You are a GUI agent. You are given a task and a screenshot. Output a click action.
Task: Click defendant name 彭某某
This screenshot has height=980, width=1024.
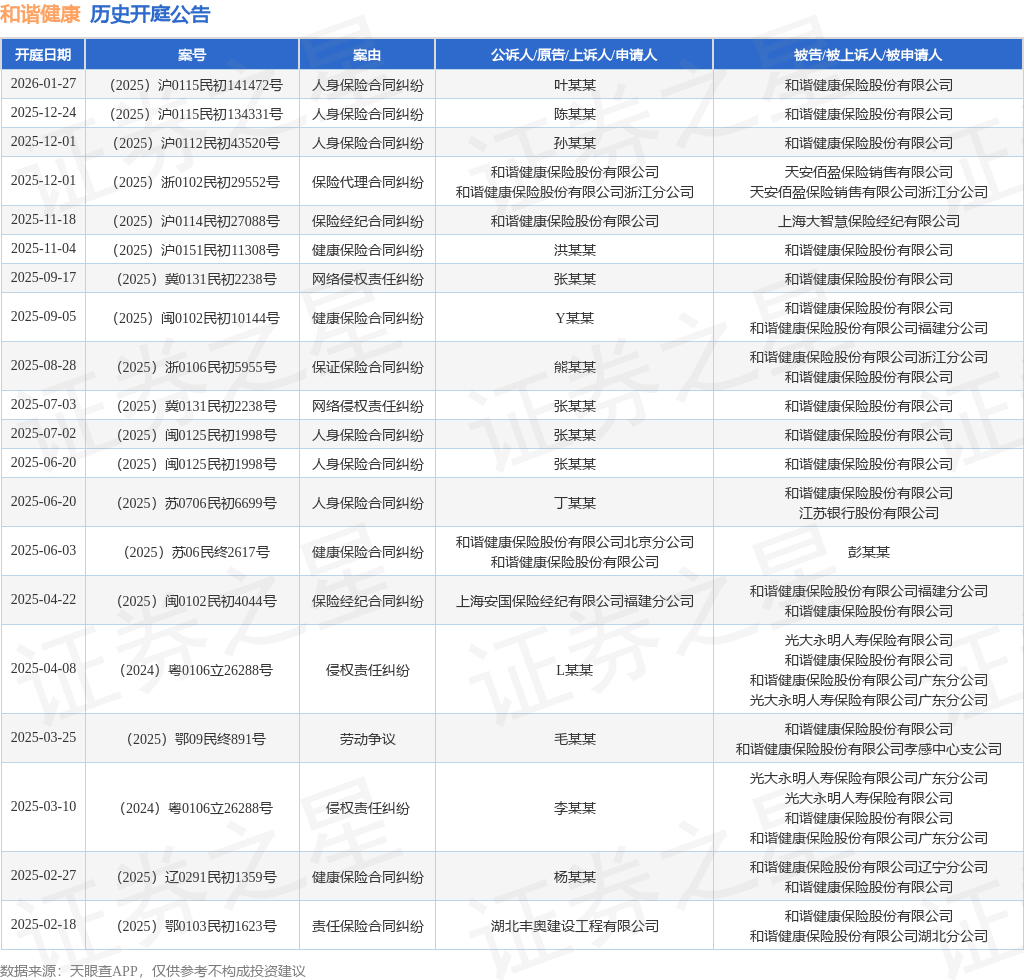click(x=869, y=552)
